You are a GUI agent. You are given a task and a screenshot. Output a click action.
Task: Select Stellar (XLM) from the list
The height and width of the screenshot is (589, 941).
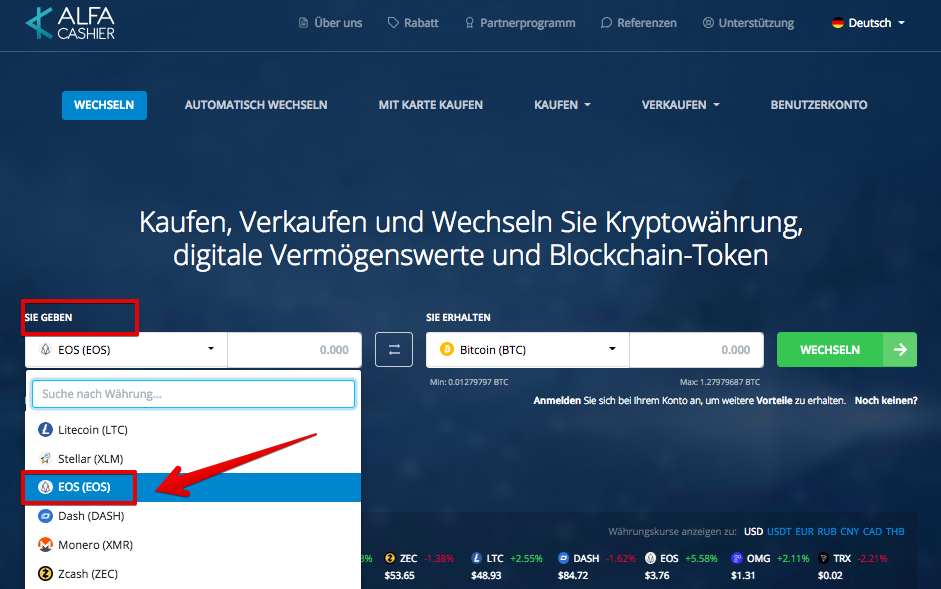tap(193, 459)
